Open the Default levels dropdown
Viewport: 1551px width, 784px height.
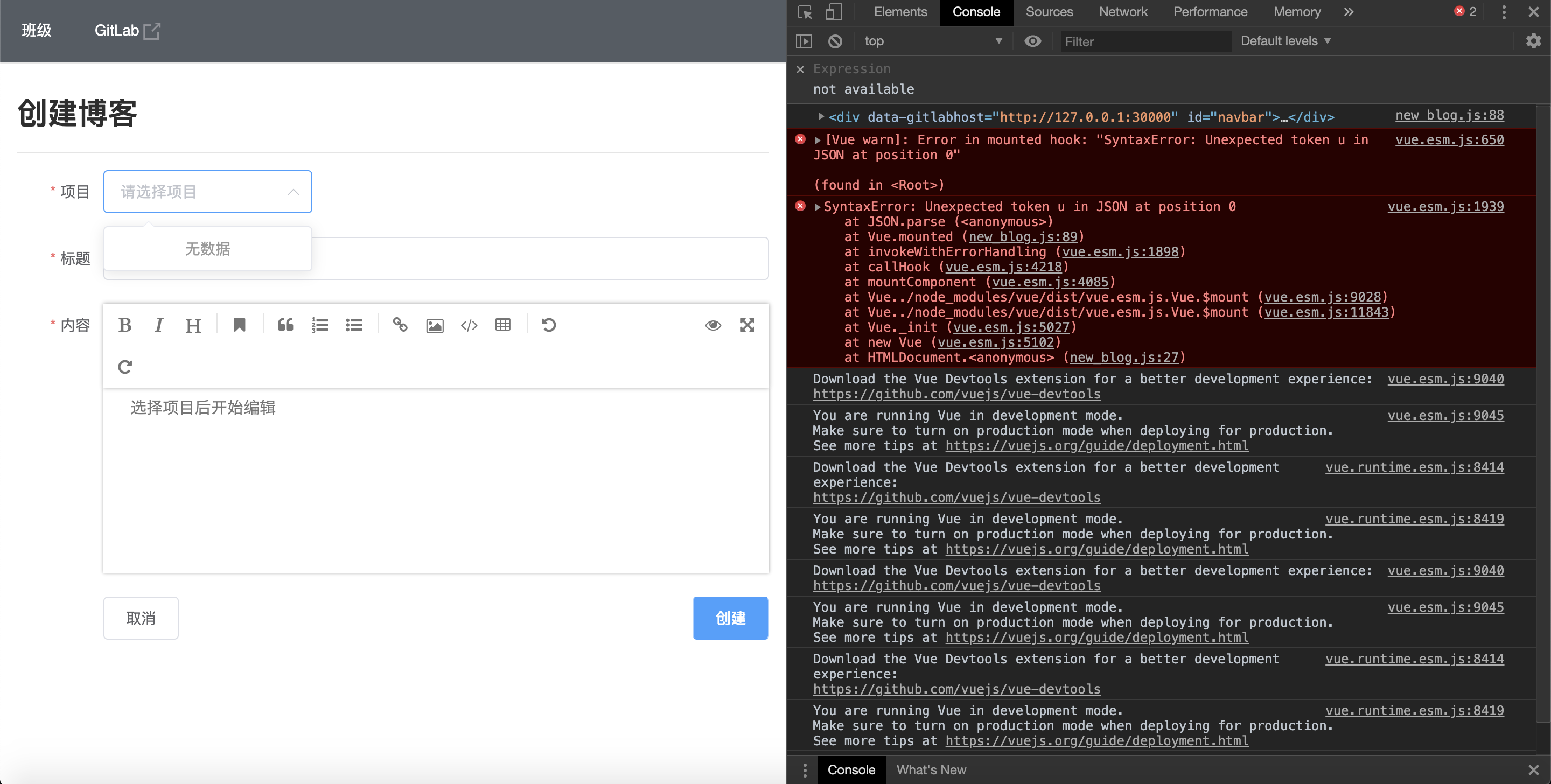pyautogui.click(x=1285, y=41)
